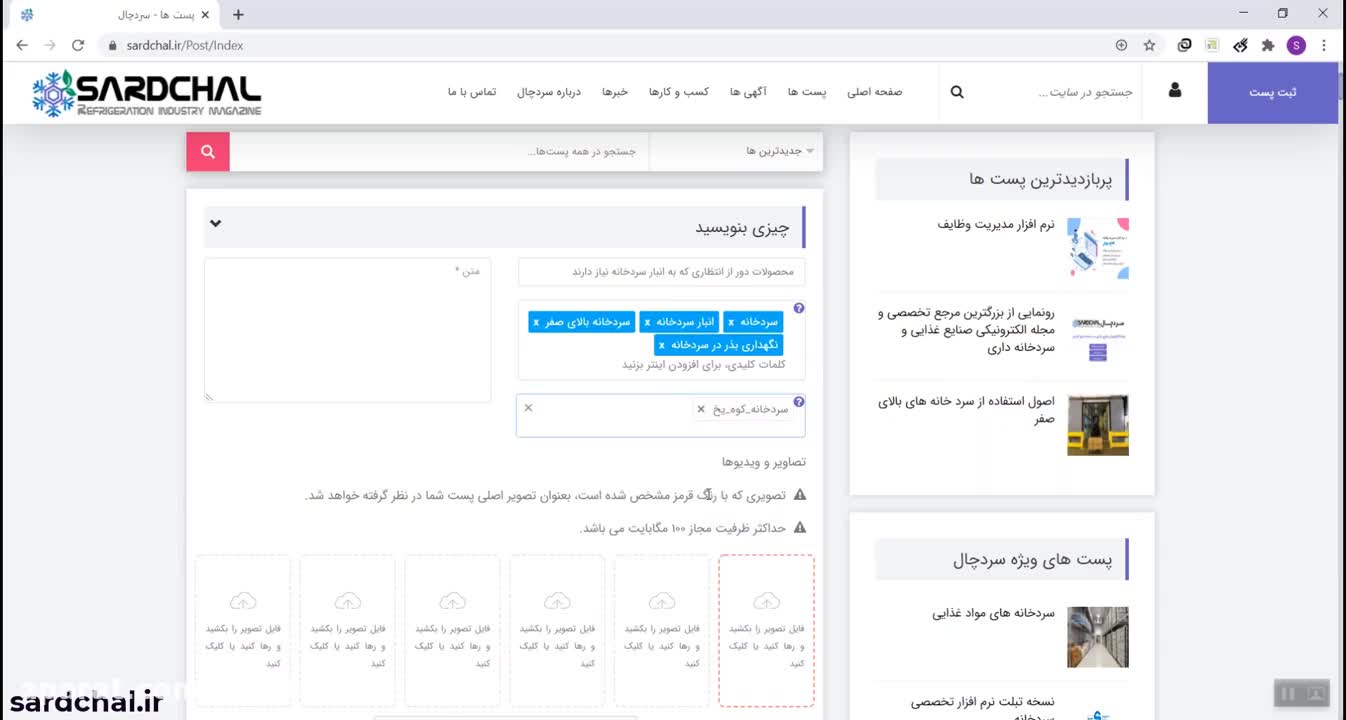Screen dimensions: 1346x720
Task: Open the 'جدیدترین ها' sort dropdown
Action: (780, 151)
